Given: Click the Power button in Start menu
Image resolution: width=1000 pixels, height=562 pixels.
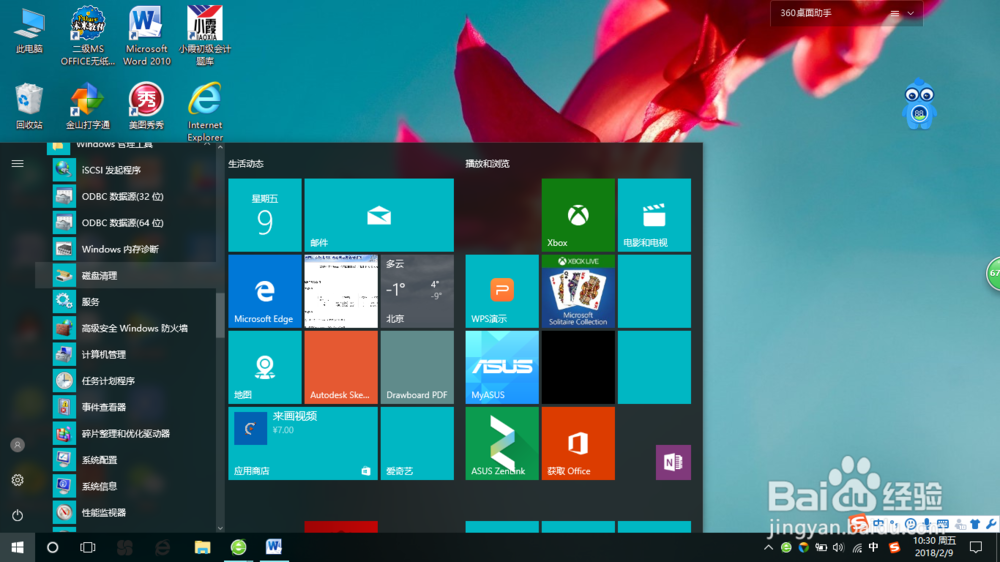Looking at the screenshot, I should coord(17,515).
